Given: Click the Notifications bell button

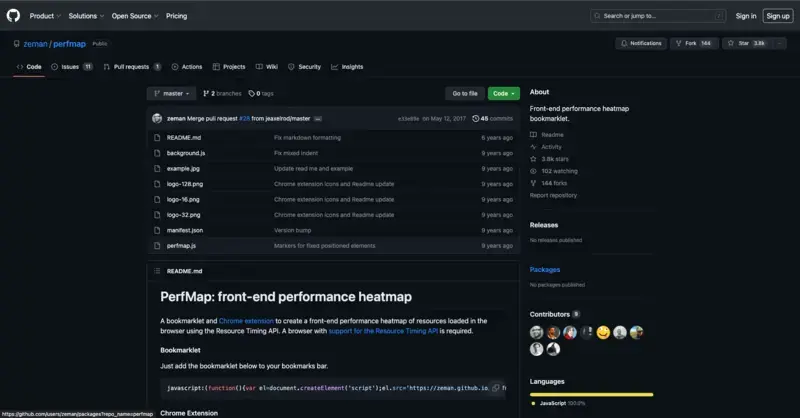Looking at the screenshot, I should (641, 43).
